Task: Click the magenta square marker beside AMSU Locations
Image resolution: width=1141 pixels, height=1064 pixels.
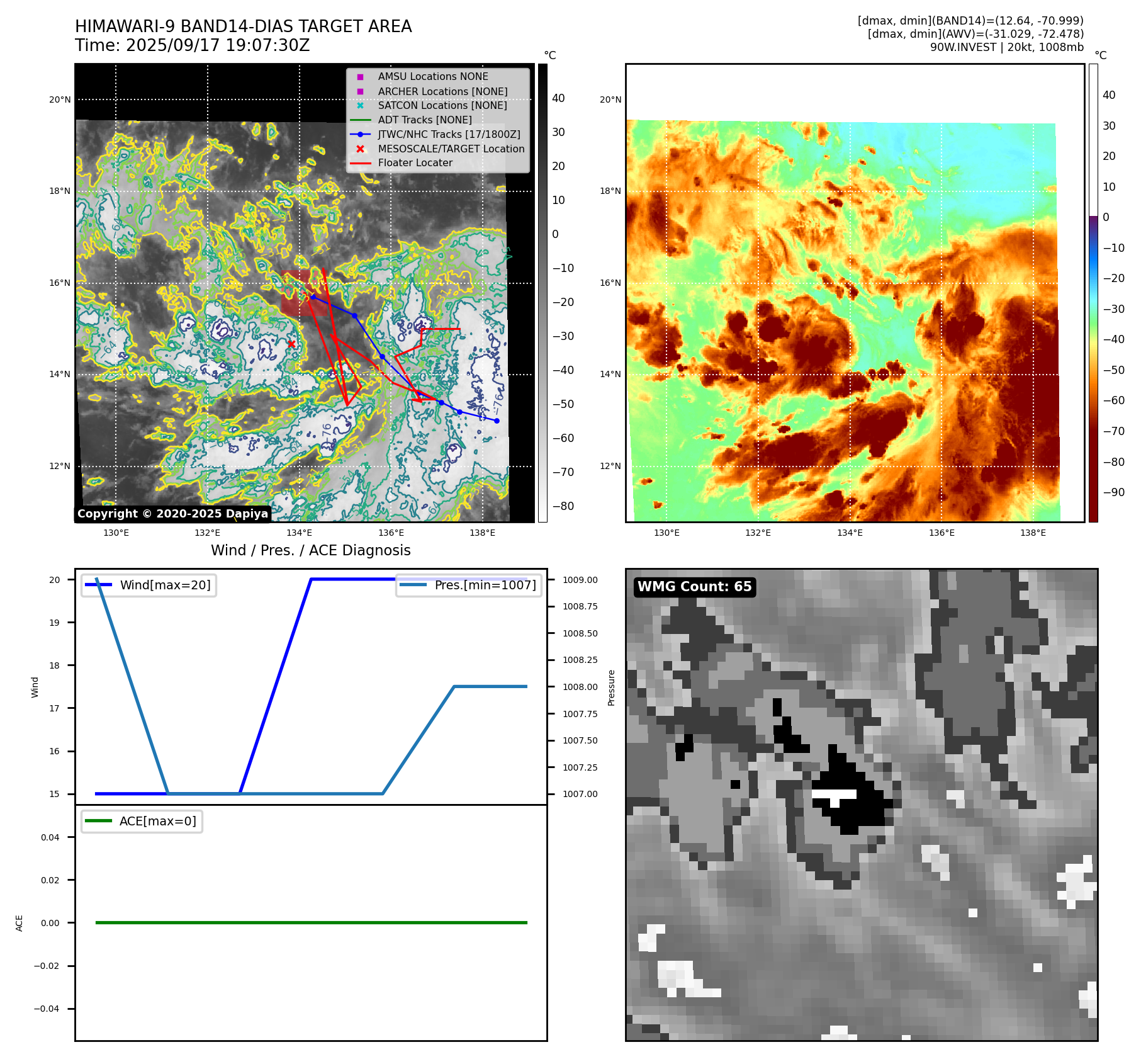Action: click(x=360, y=77)
